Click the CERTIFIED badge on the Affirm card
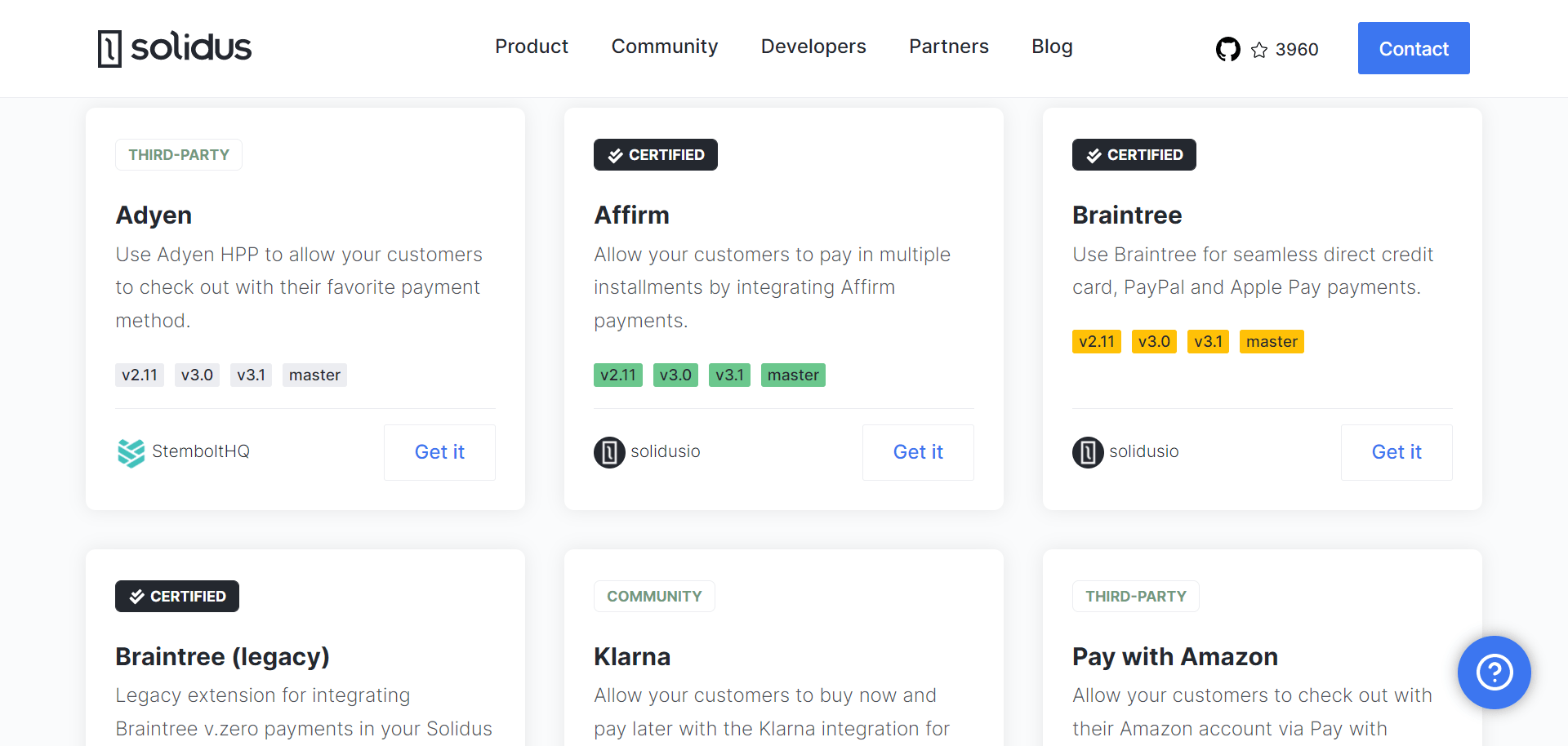The width and height of the screenshot is (1568, 746). (655, 154)
